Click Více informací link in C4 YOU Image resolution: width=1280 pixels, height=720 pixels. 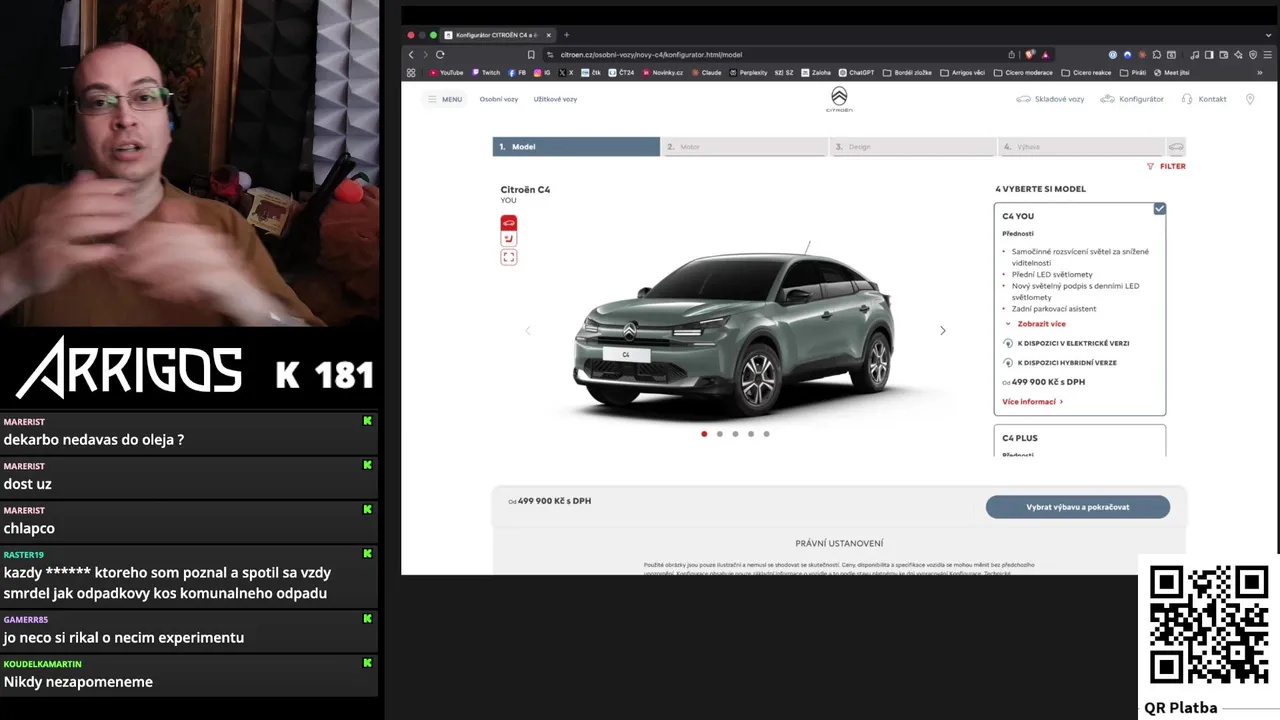[1033, 402]
